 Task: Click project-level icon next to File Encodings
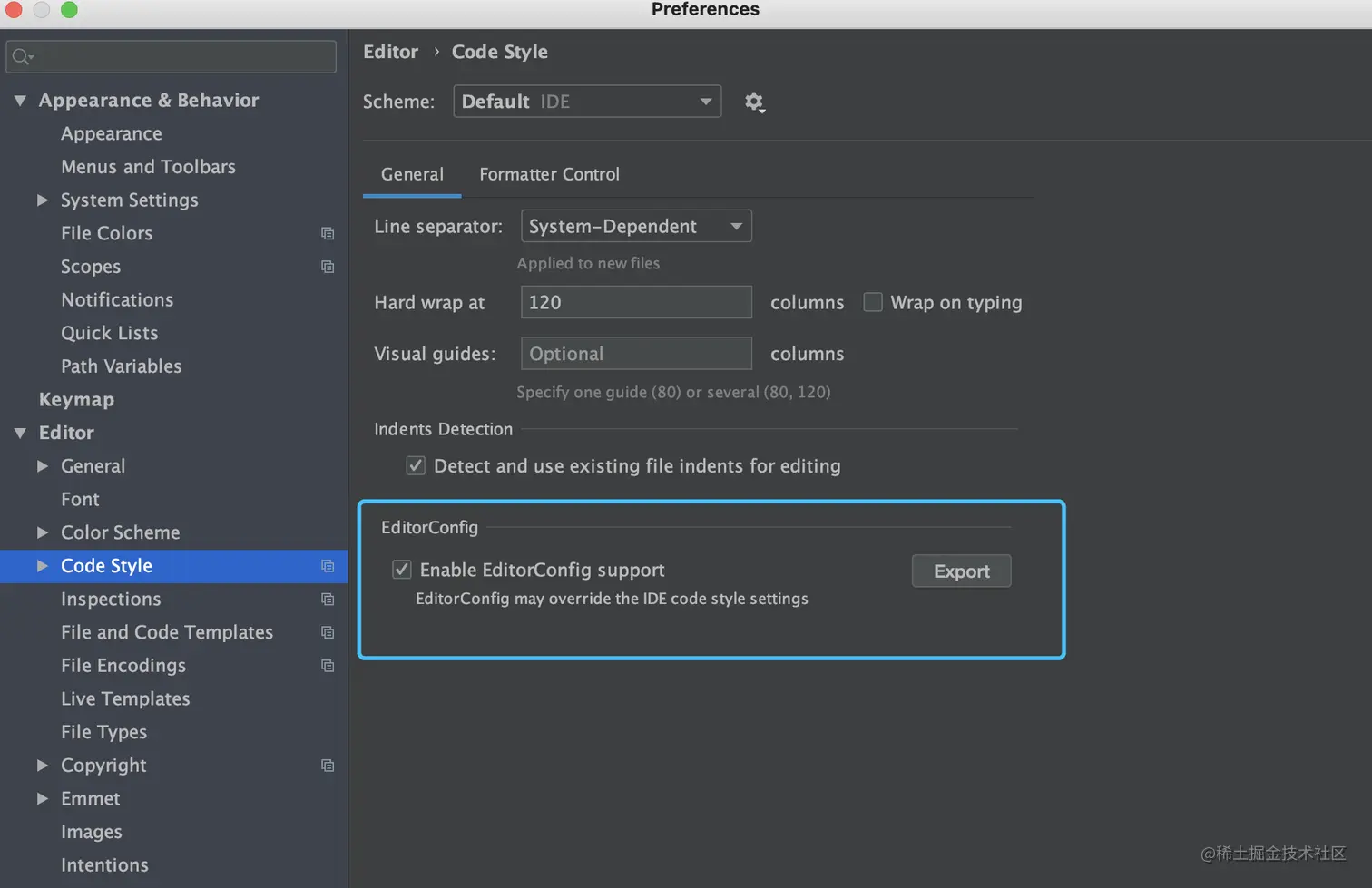[328, 666]
